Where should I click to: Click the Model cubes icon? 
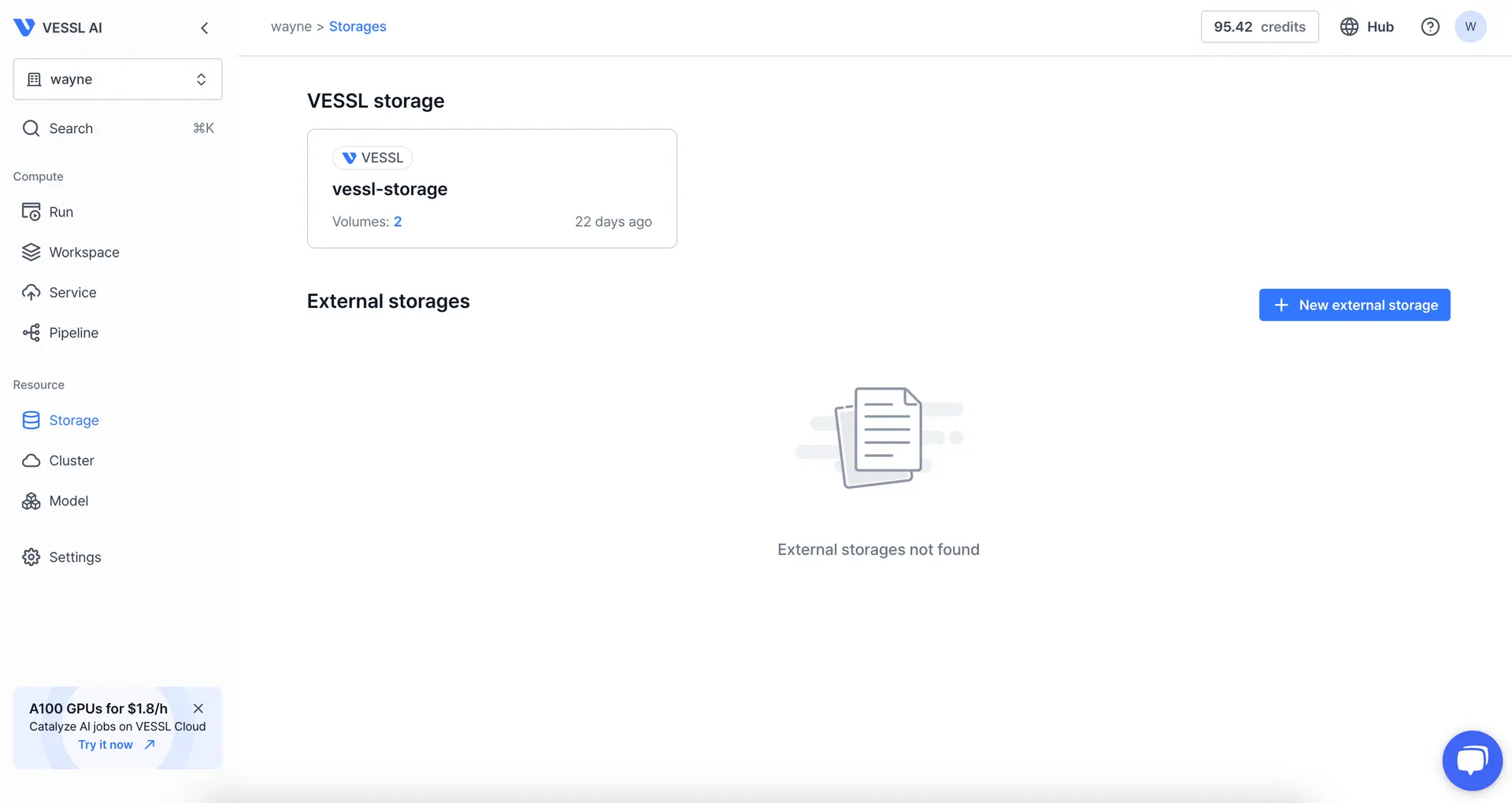coord(31,501)
